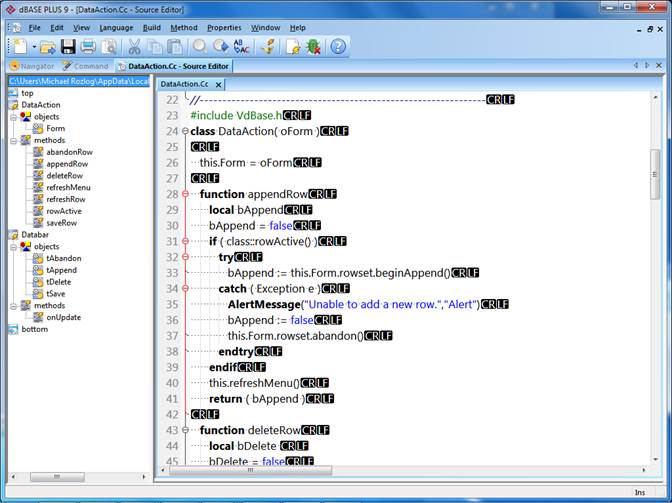Screen dimensions: 672x503
Task: Collapse the DataAction methods tree node
Action: (12, 141)
